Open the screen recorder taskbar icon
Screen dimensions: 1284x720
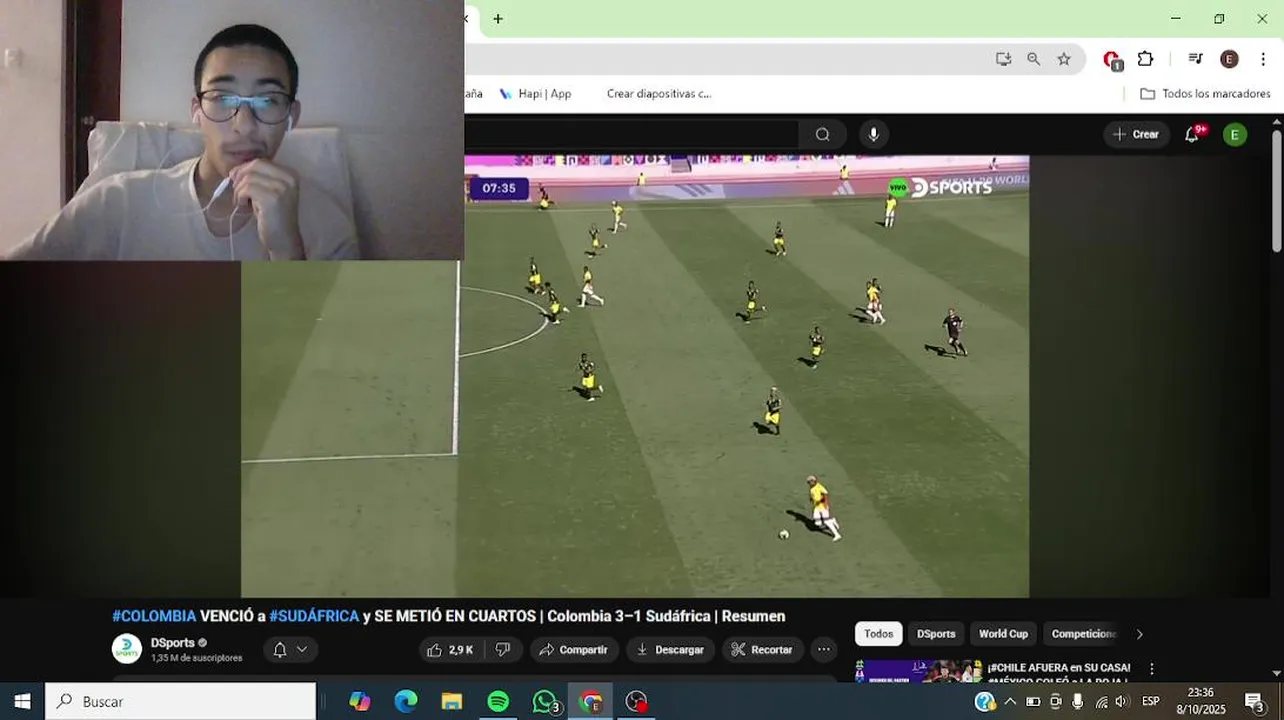coord(637,702)
